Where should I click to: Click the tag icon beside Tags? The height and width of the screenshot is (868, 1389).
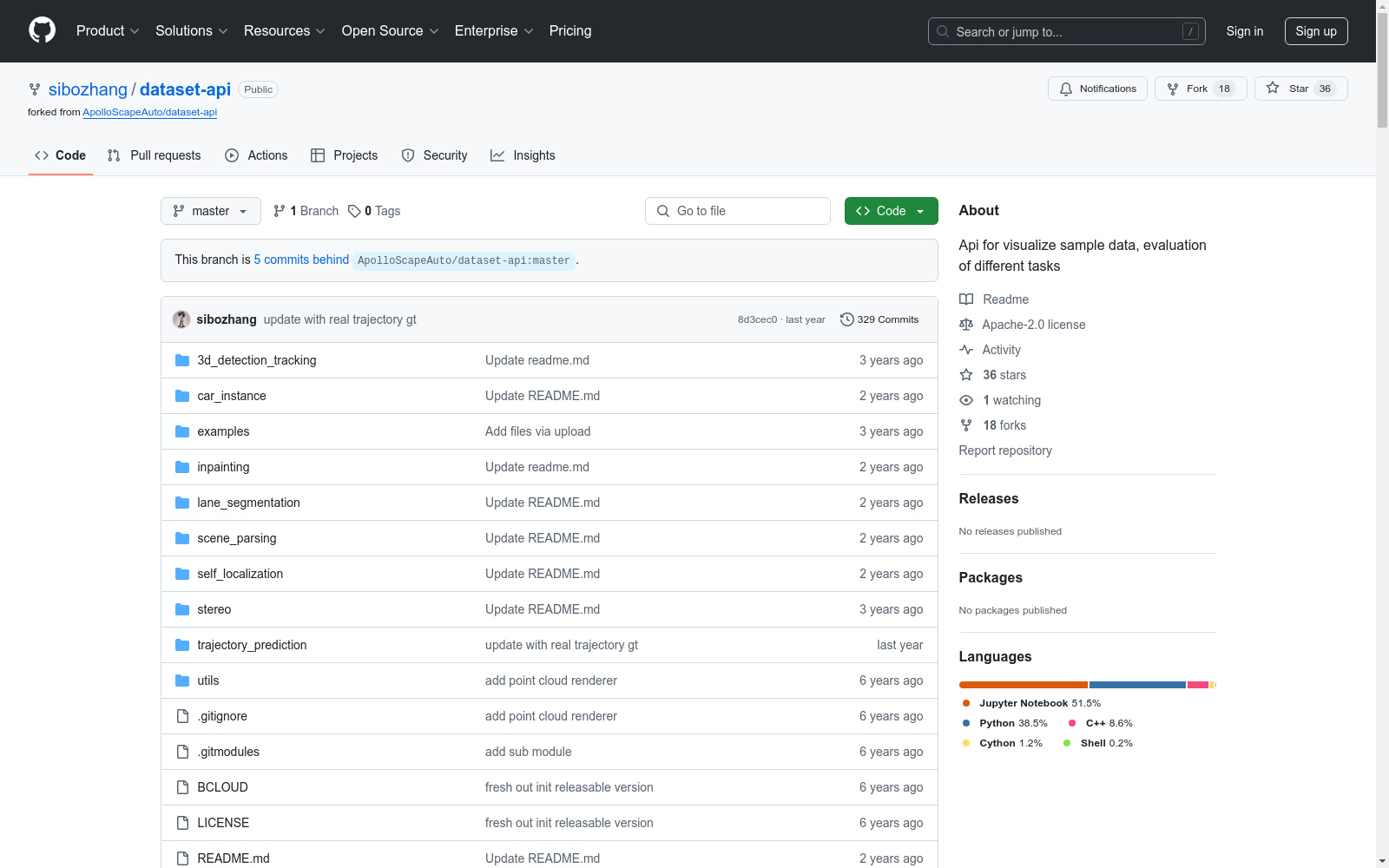coord(354,211)
